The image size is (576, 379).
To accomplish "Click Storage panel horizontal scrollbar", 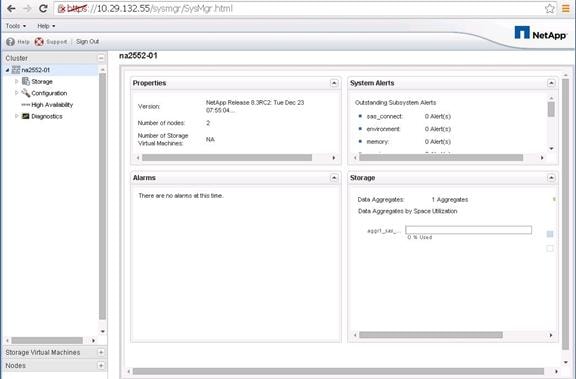I will [x=431, y=335].
